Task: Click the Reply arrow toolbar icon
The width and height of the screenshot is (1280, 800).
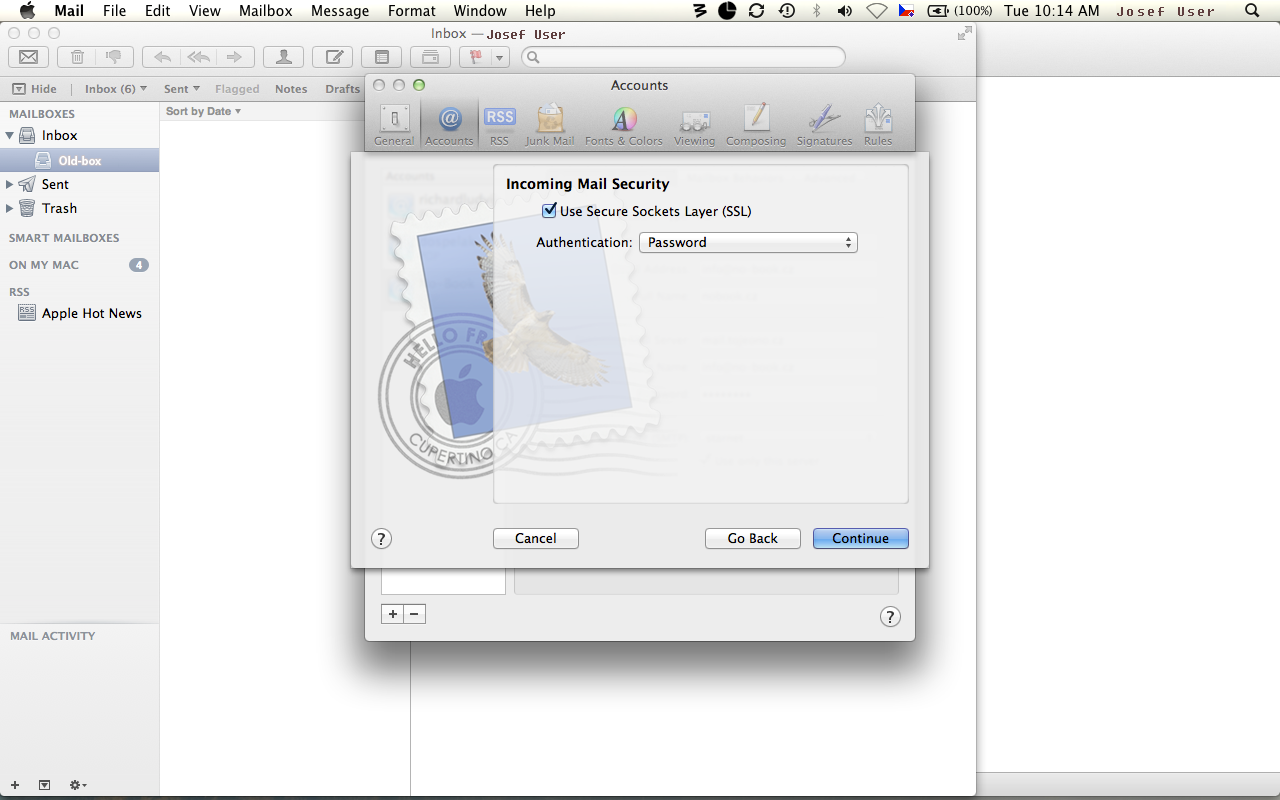Action: point(162,57)
